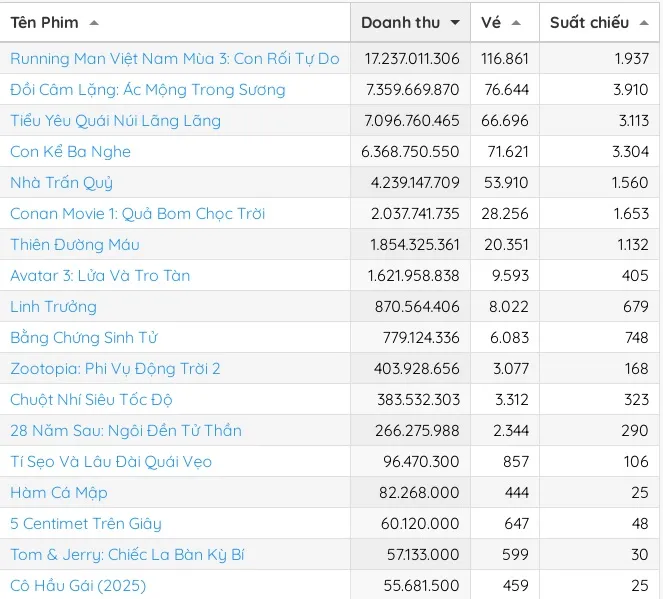Open 5 Centimet Trên Giây link
The image size is (663, 599).
[85, 524]
